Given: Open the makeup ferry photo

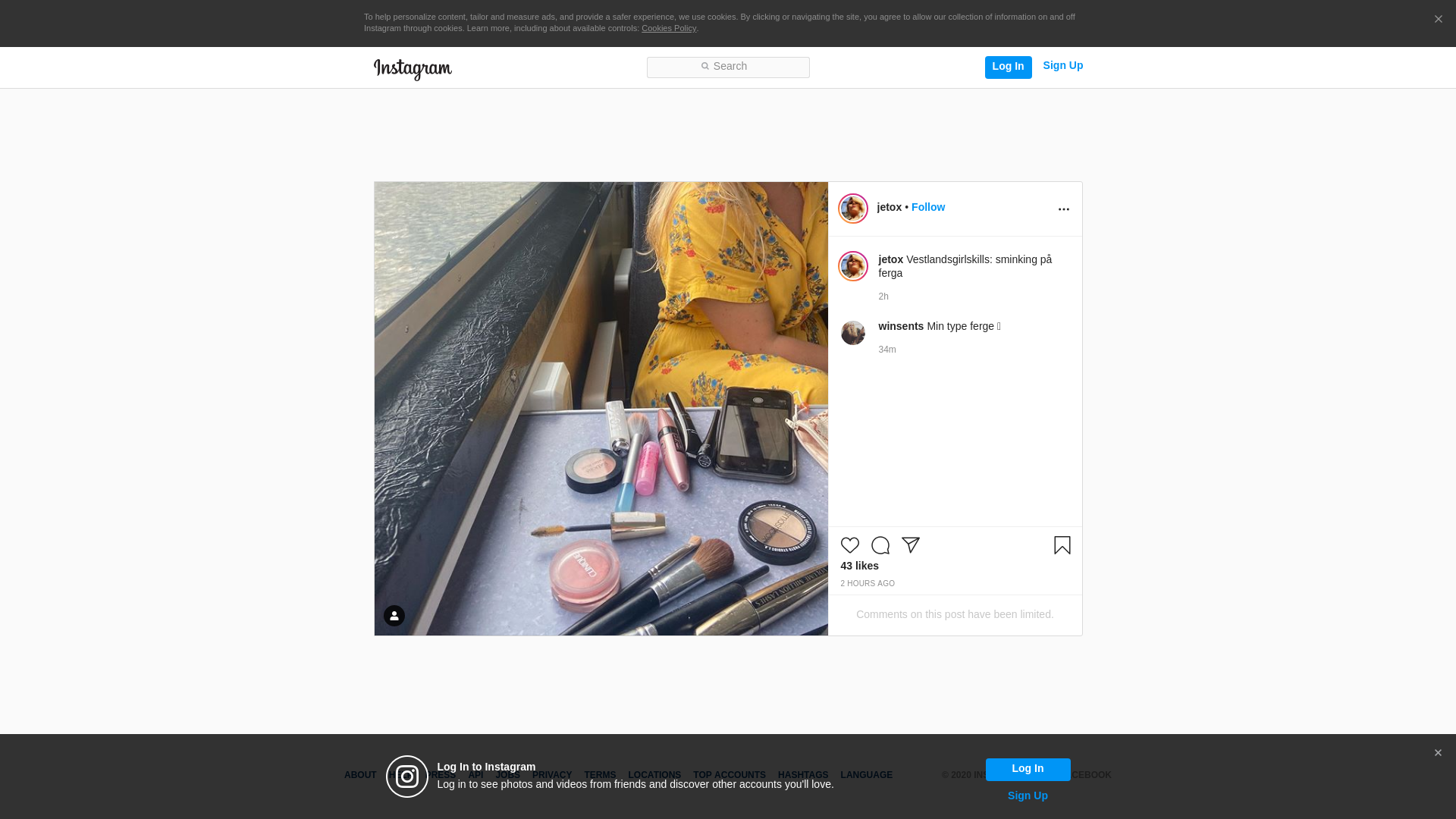Looking at the screenshot, I should coord(601,409).
